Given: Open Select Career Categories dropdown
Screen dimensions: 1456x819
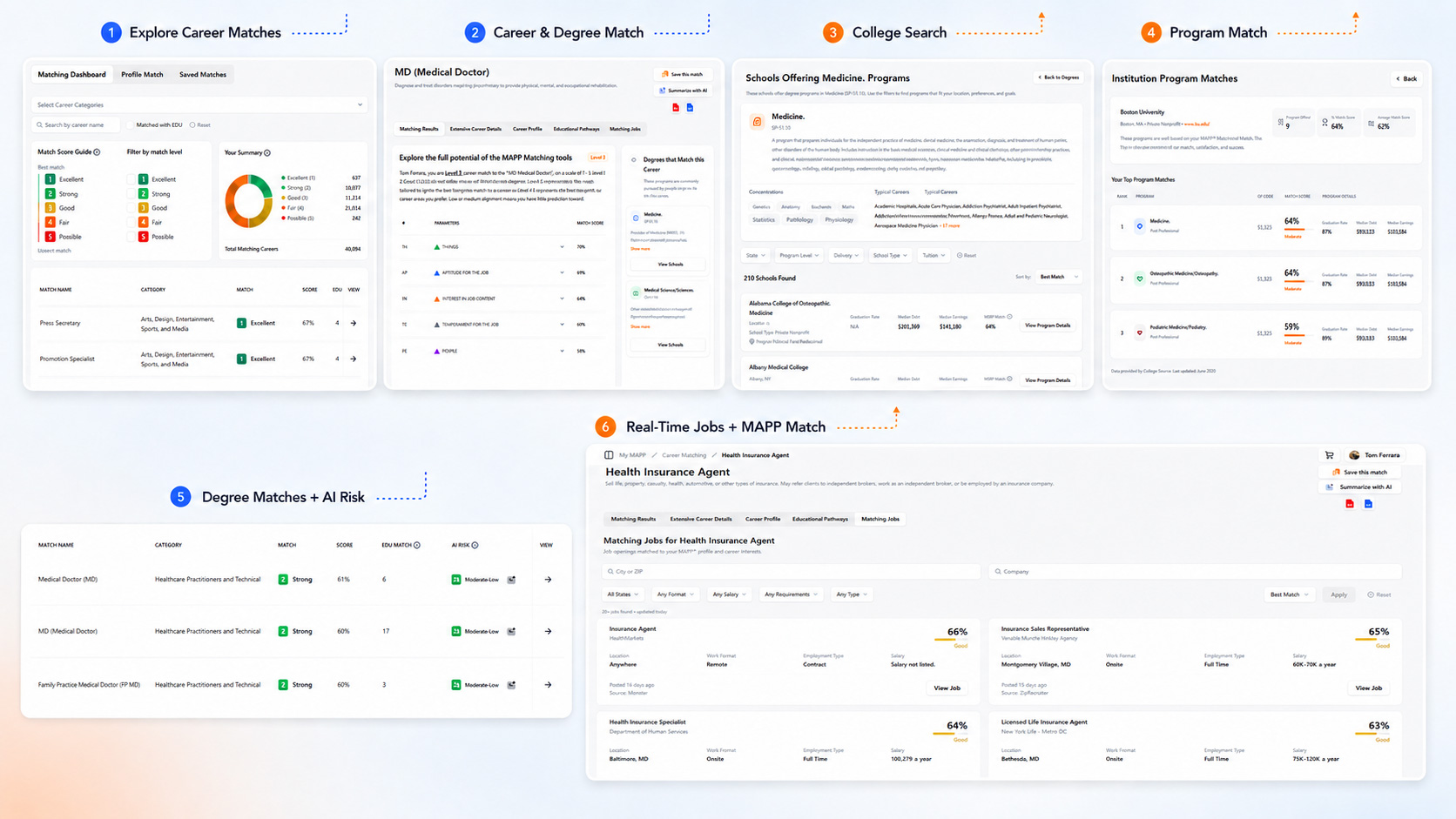Looking at the screenshot, I should pos(199,104).
